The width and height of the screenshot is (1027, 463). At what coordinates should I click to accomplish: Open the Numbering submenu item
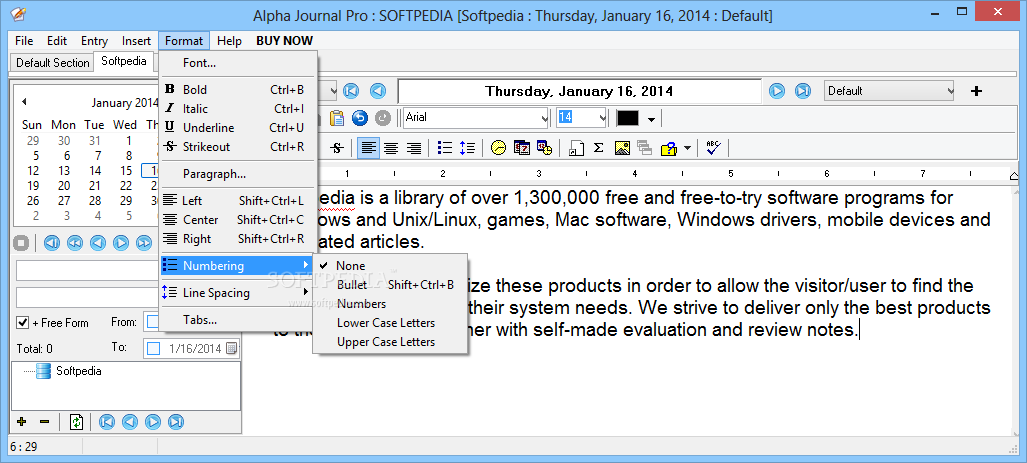(x=238, y=265)
